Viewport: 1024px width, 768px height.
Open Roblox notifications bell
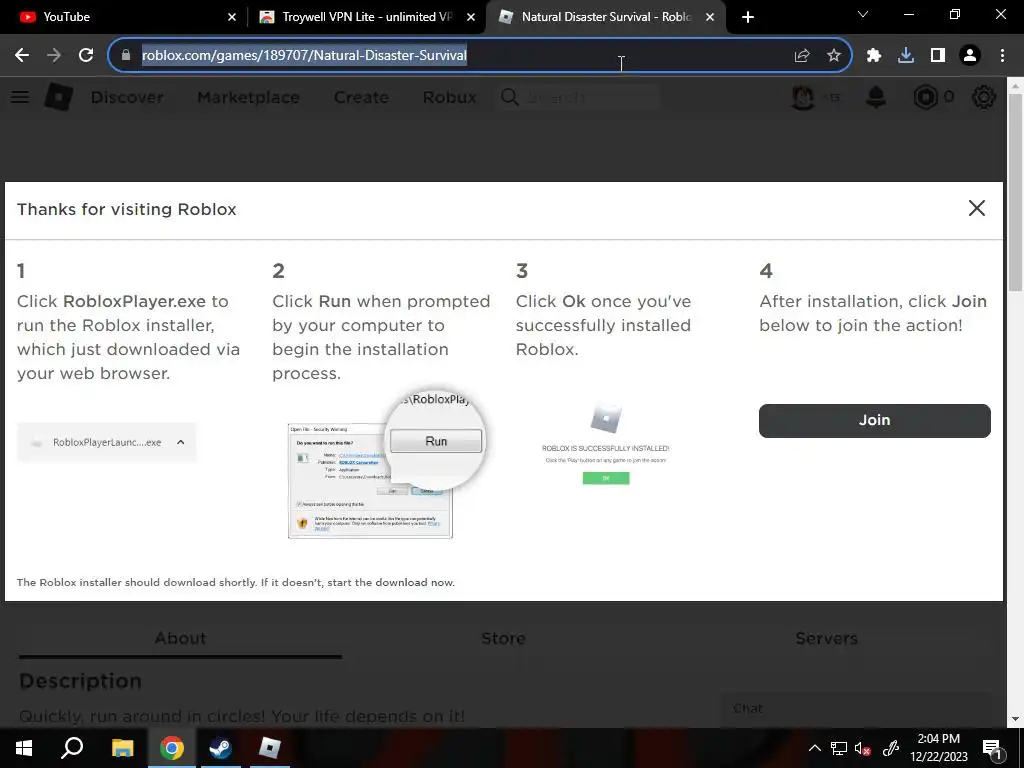point(876,97)
